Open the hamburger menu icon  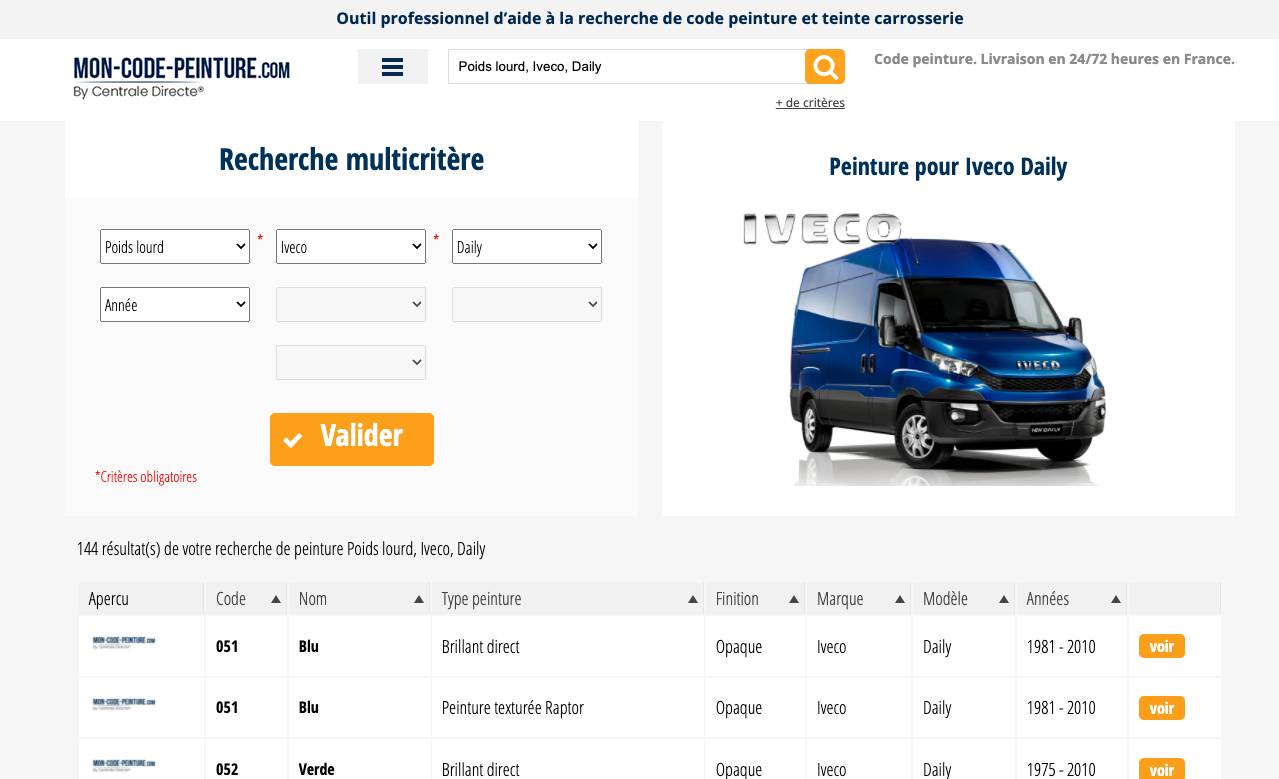[x=392, y=67]
